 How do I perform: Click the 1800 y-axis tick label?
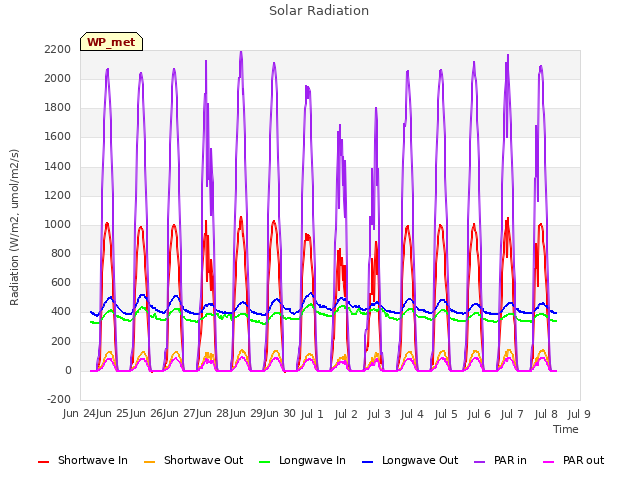(58, 108)
